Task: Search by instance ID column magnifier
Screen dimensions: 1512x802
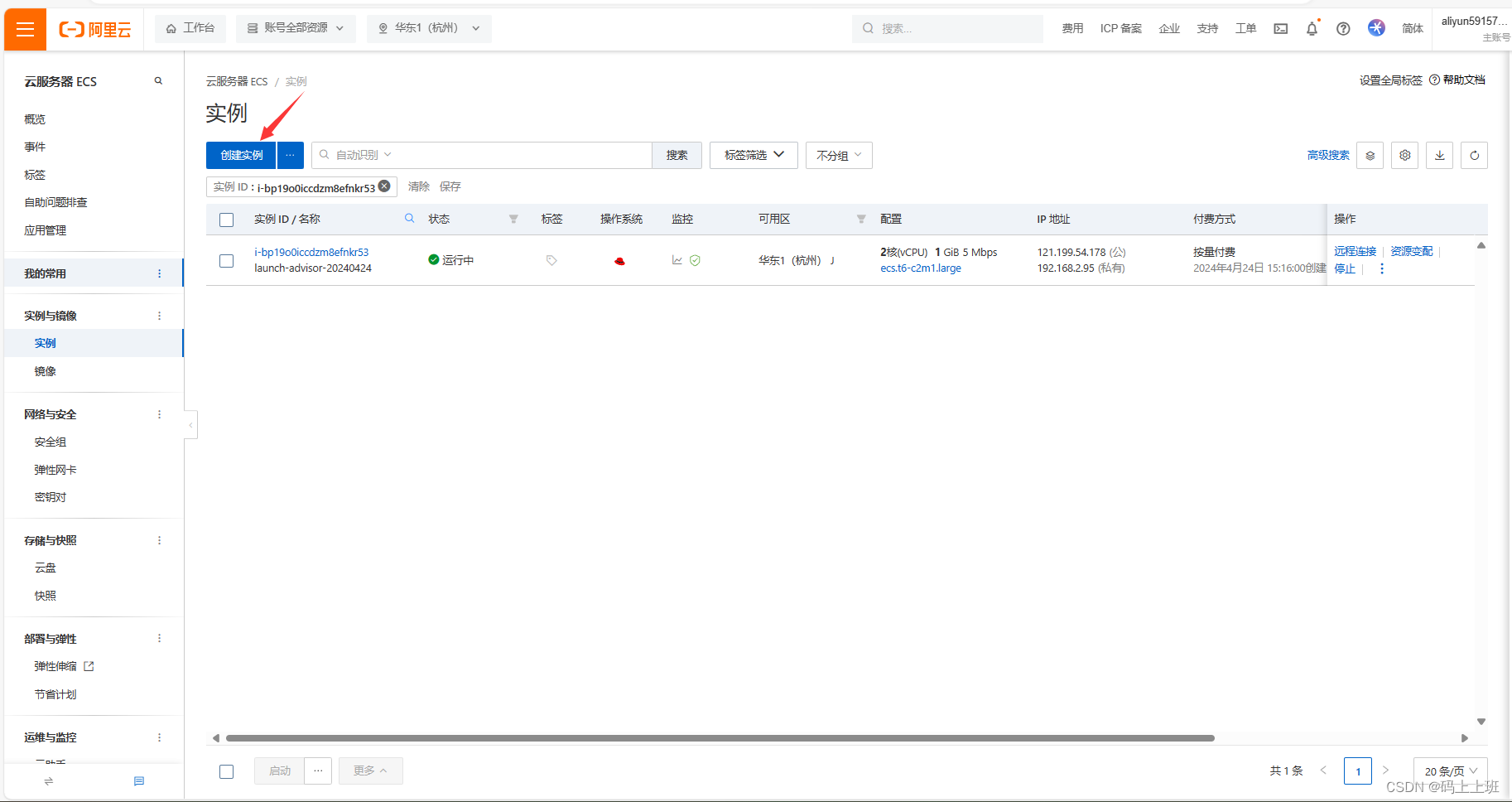Action: tap(409, 219)
